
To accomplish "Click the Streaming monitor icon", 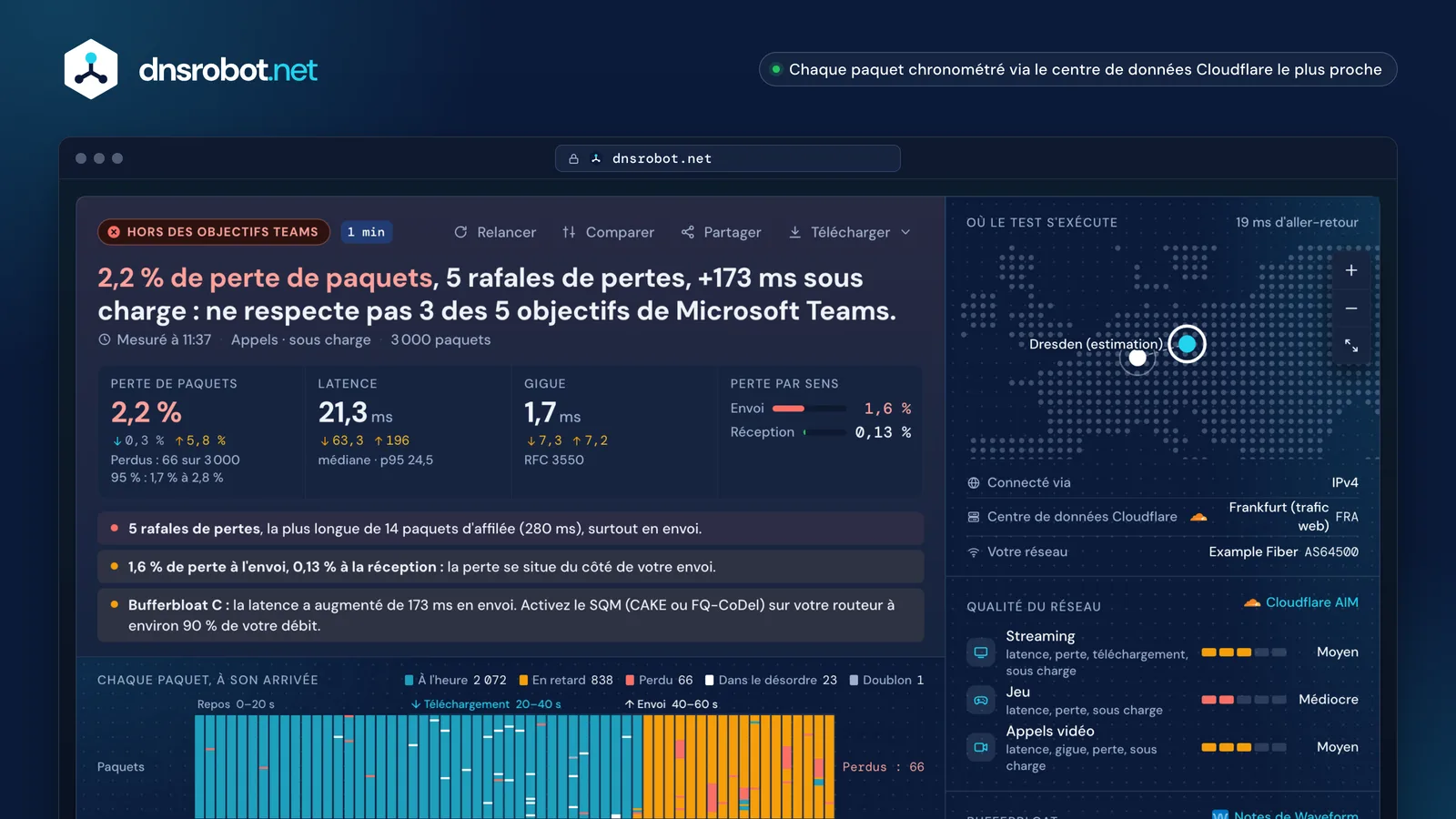I will pos(981,652).
